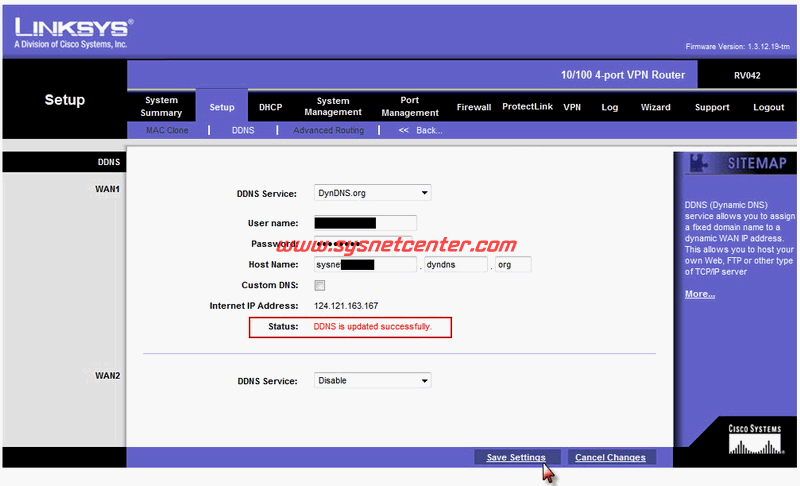Open the Advanced Routing submenu
Screen dimensions: 800x486
point(329,131)
